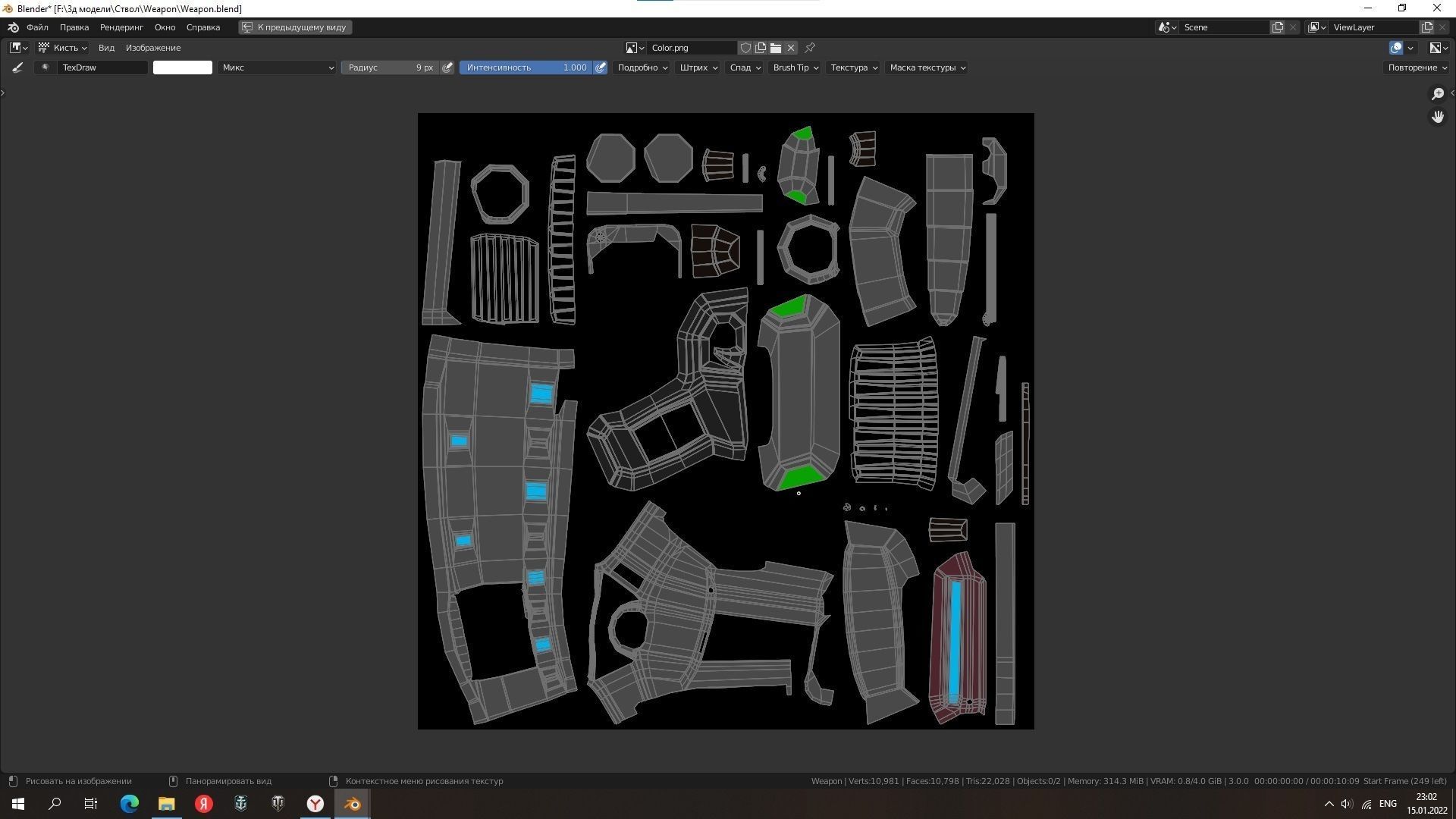The width and height of the screenshot is (1456, 819).
Task: Unlink Color.png with the X icon
Action: pos(791,48)
